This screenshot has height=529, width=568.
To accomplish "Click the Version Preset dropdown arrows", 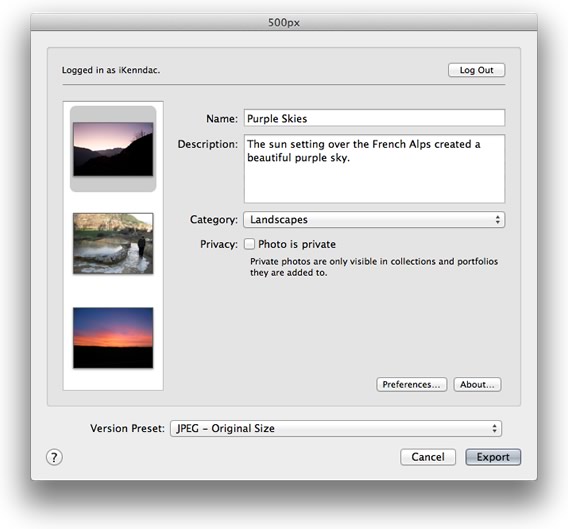I will [x=494, y=428].
